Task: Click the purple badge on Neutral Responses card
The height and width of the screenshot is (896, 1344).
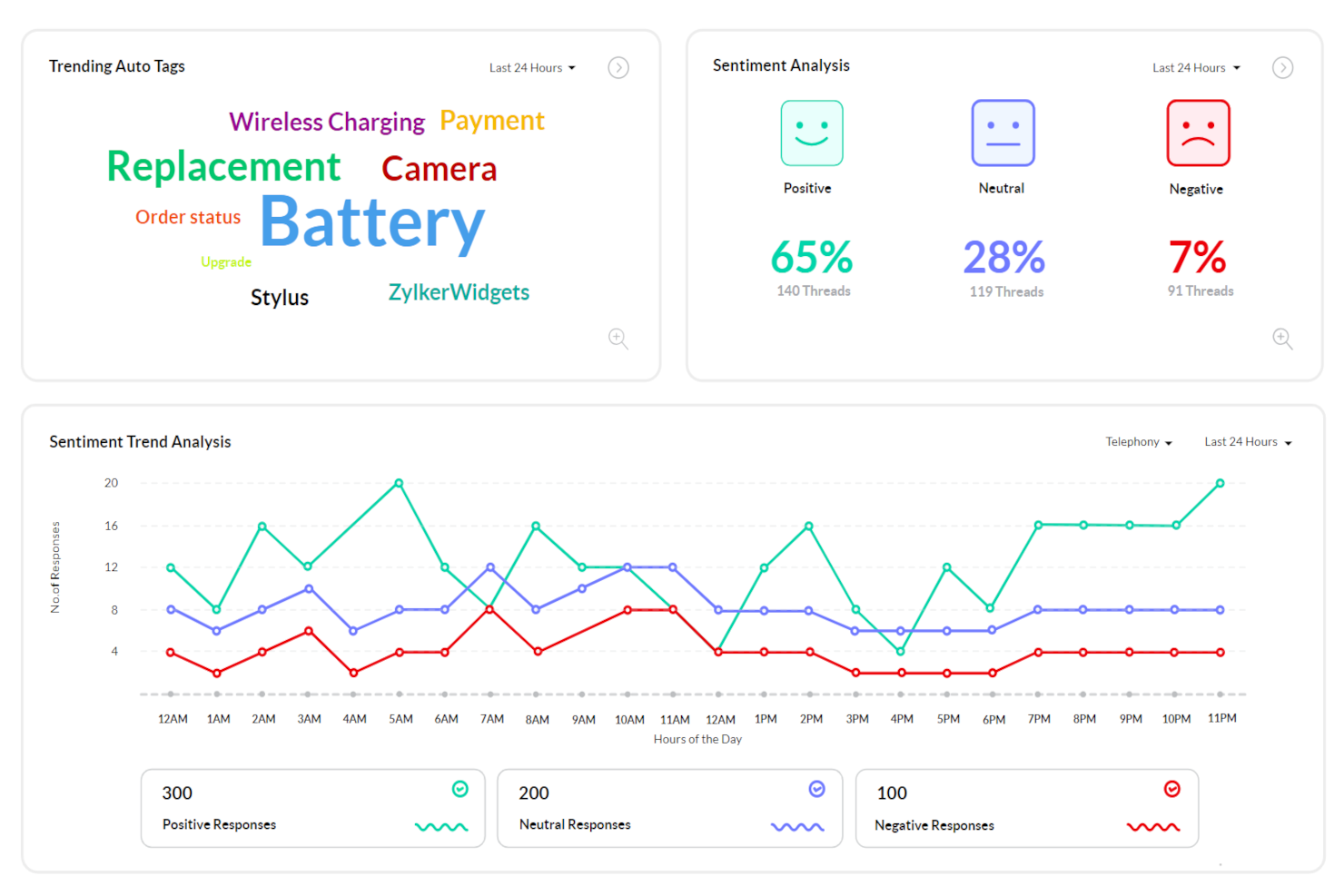Action: coord(815,789)
